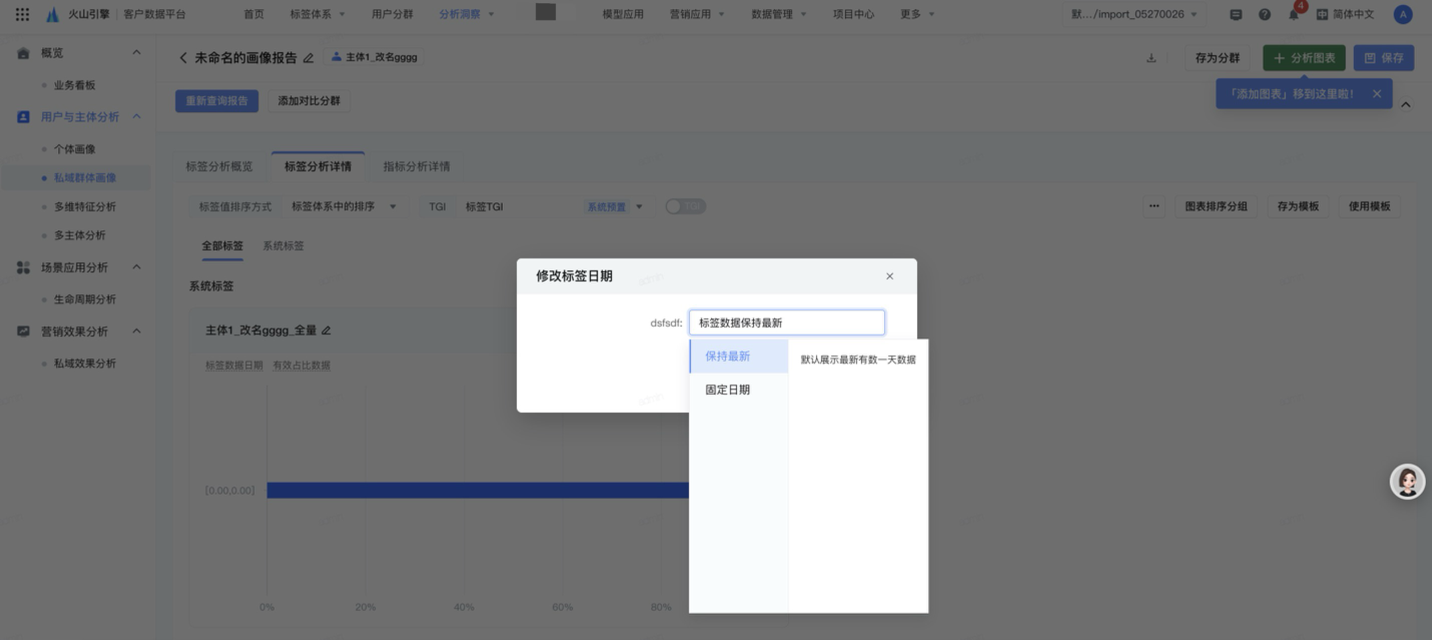
Task: Switch to the 指标分析详情 tab
Action: pyautogui.click(x=416, y=166)
